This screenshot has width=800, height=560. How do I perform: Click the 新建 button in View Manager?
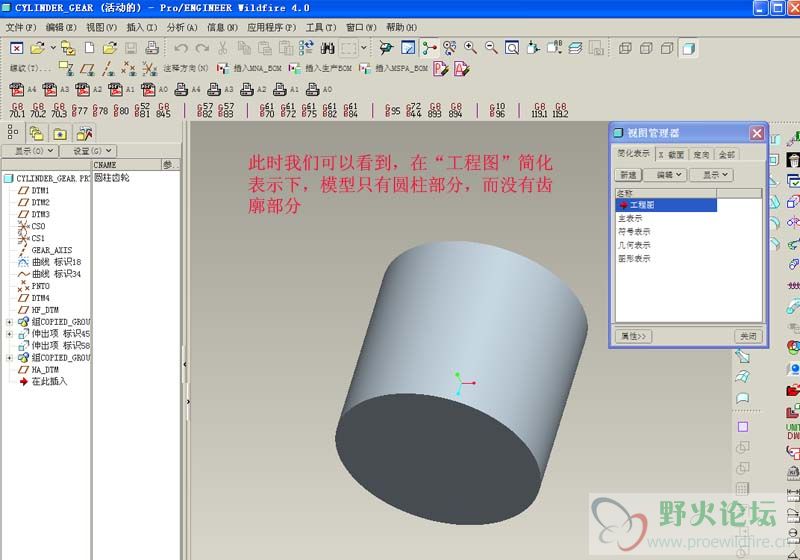(628, 175)
